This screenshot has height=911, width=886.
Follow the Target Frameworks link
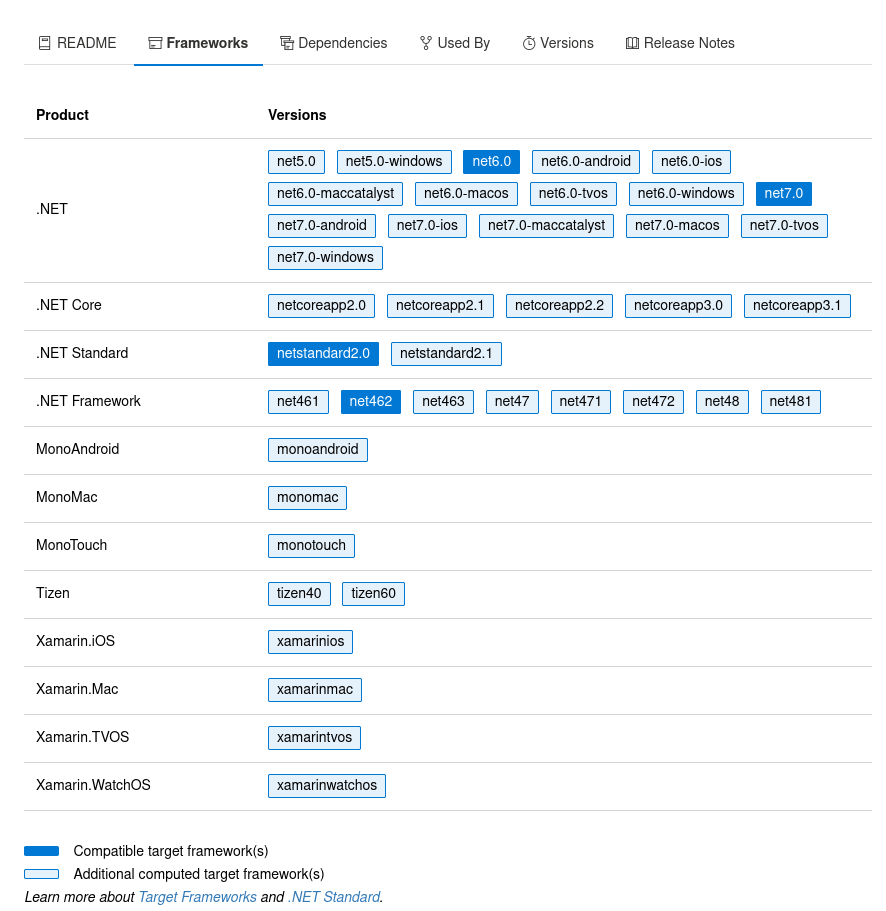coord(198,897)
